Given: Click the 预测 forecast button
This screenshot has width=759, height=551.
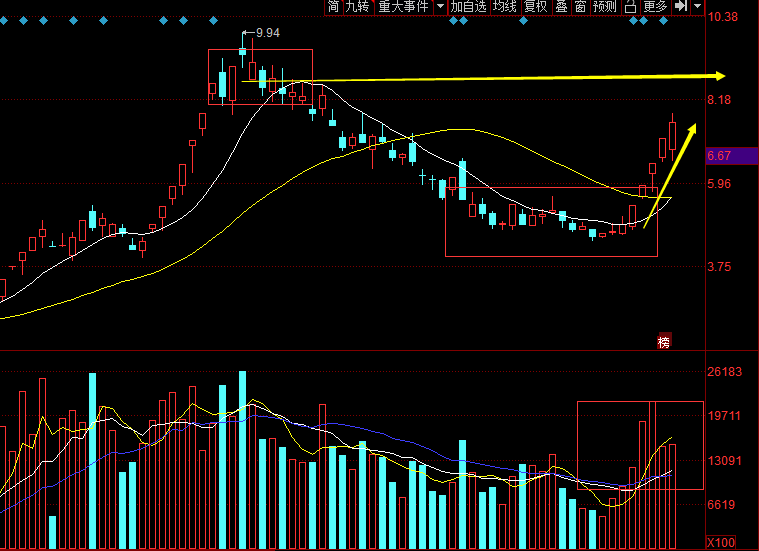Looking at the screenshot, I should [605, 7].
